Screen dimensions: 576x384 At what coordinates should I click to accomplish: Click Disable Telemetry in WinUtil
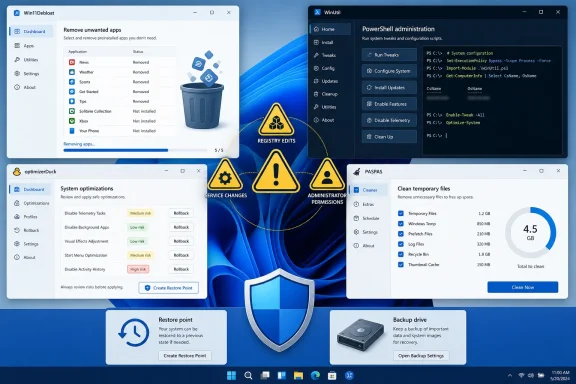[x=389, y=120]
